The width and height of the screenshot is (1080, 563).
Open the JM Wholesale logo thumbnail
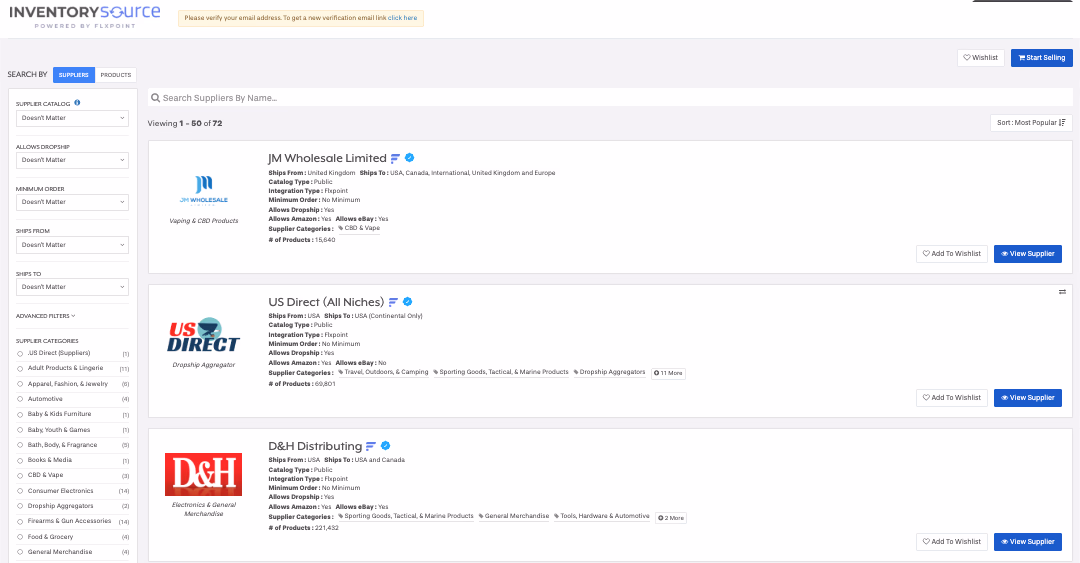tap(204, 190)
